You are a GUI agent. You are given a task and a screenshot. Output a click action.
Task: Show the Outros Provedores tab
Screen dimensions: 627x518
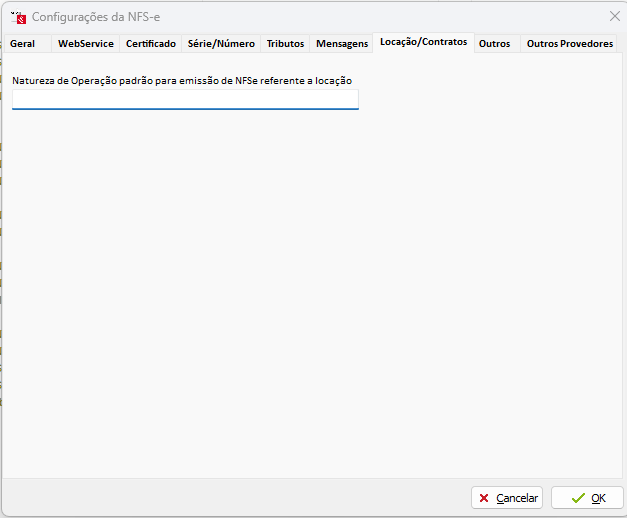coord(569,44)
